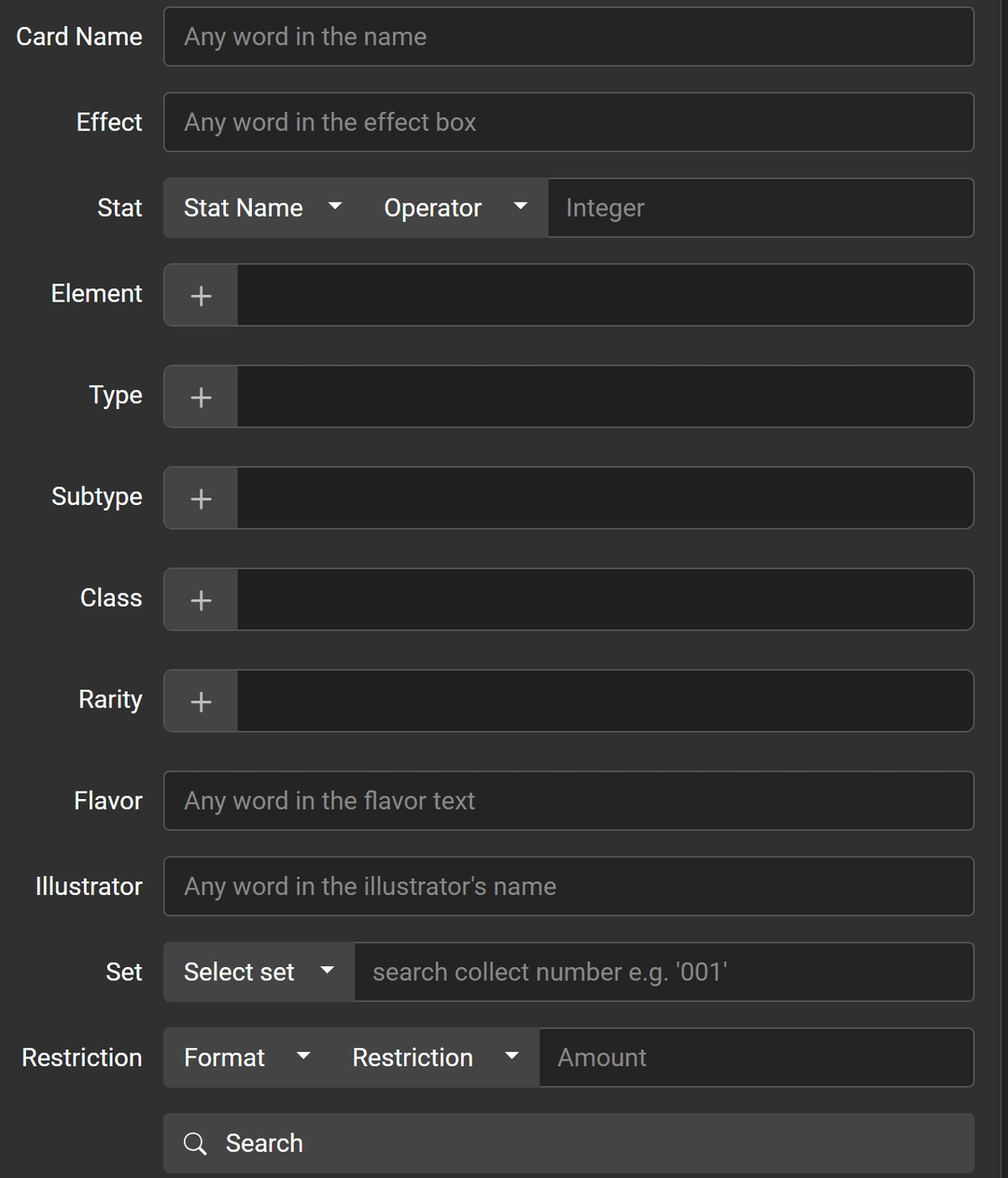Focus the Card Name input field
Viewport: 1008px width, 1178px height.
[x=569, y=37]
